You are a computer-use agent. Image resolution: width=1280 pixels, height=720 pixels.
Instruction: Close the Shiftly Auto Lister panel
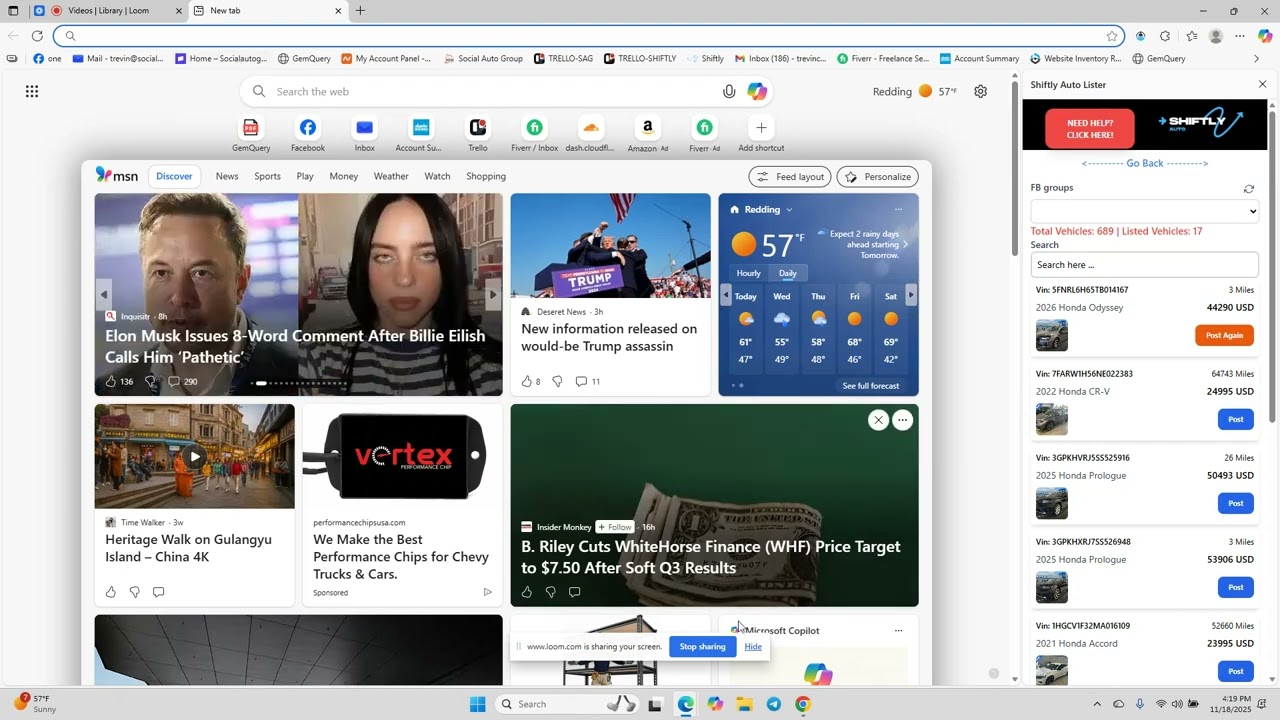click(x=1262, y=84)
